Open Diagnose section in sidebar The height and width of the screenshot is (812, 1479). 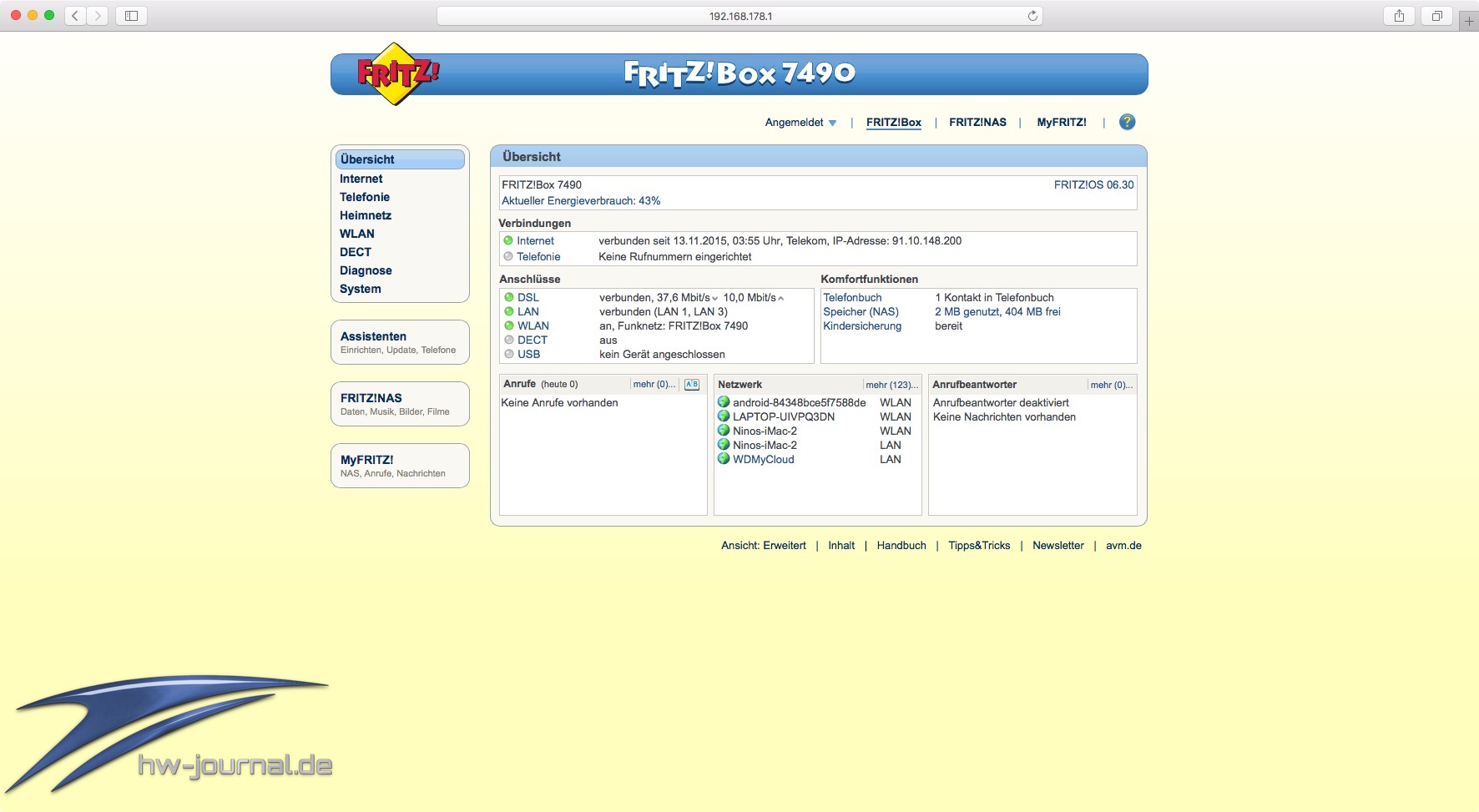tap(366, 270)
